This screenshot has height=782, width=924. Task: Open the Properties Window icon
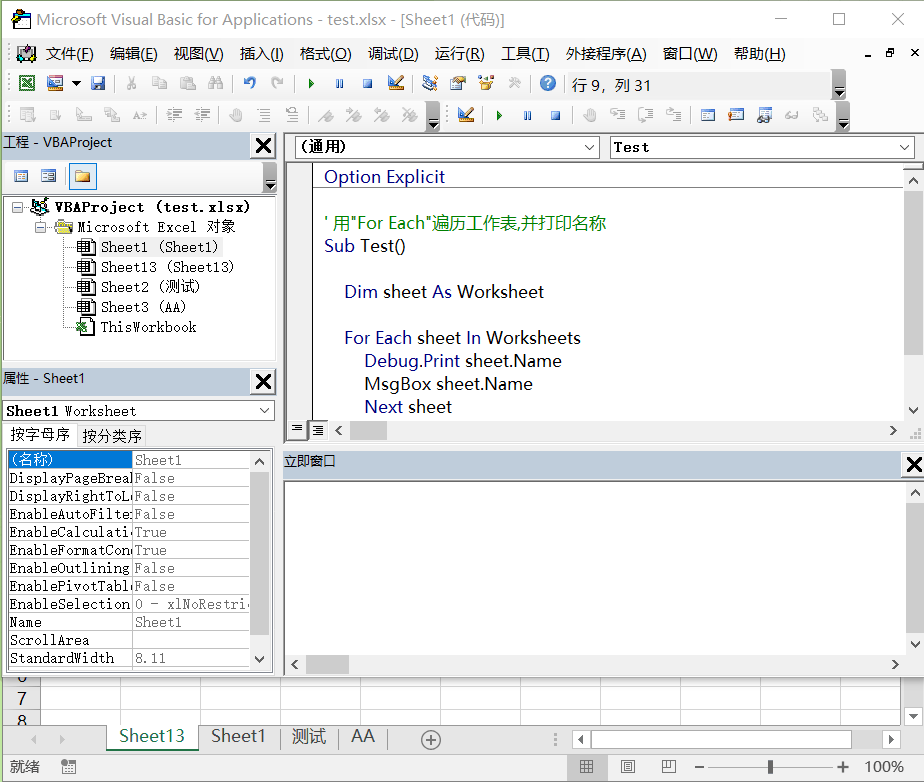tap(458, 83)
